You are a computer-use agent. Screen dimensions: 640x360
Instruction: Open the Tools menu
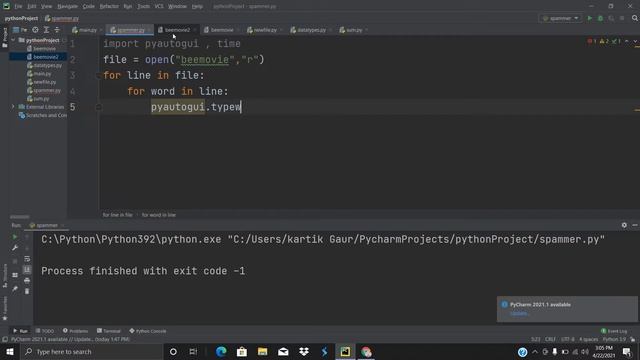click(x=143, y=7)
